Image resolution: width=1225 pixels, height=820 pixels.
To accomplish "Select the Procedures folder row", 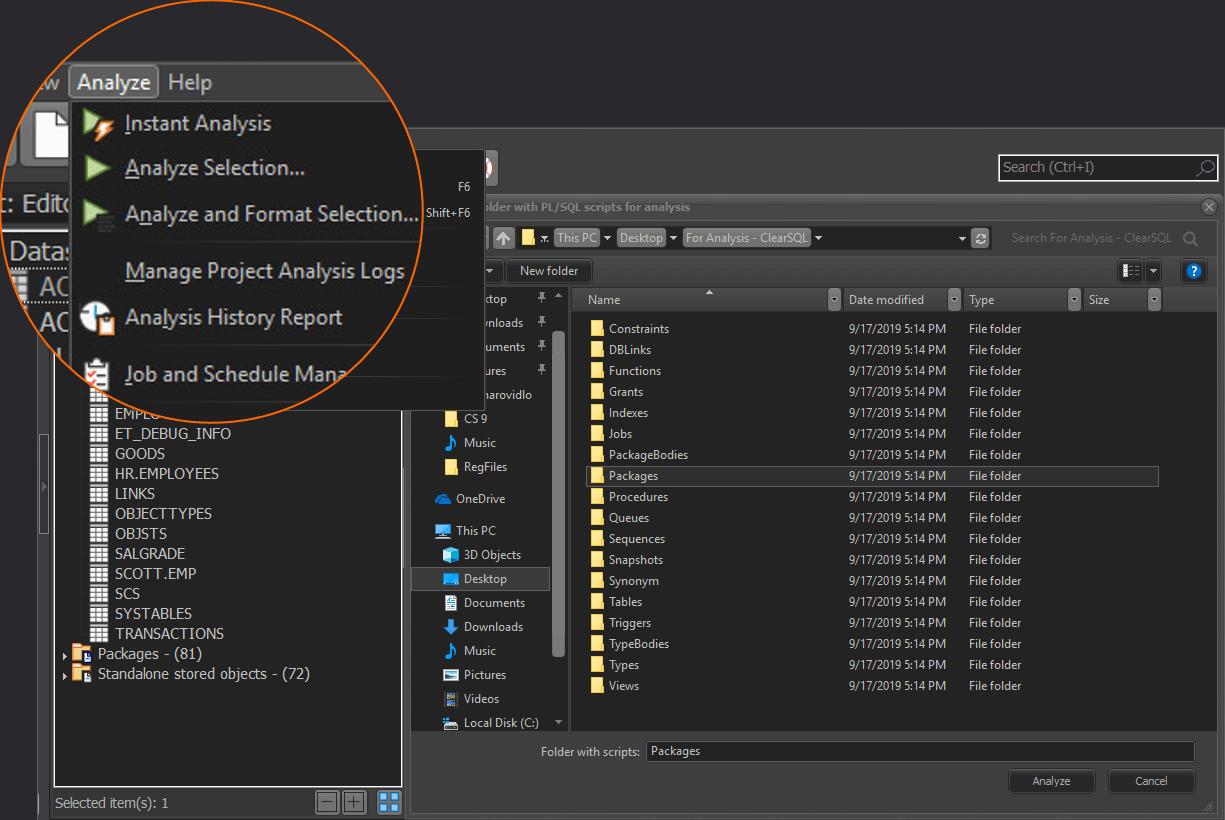I will 872,497.
